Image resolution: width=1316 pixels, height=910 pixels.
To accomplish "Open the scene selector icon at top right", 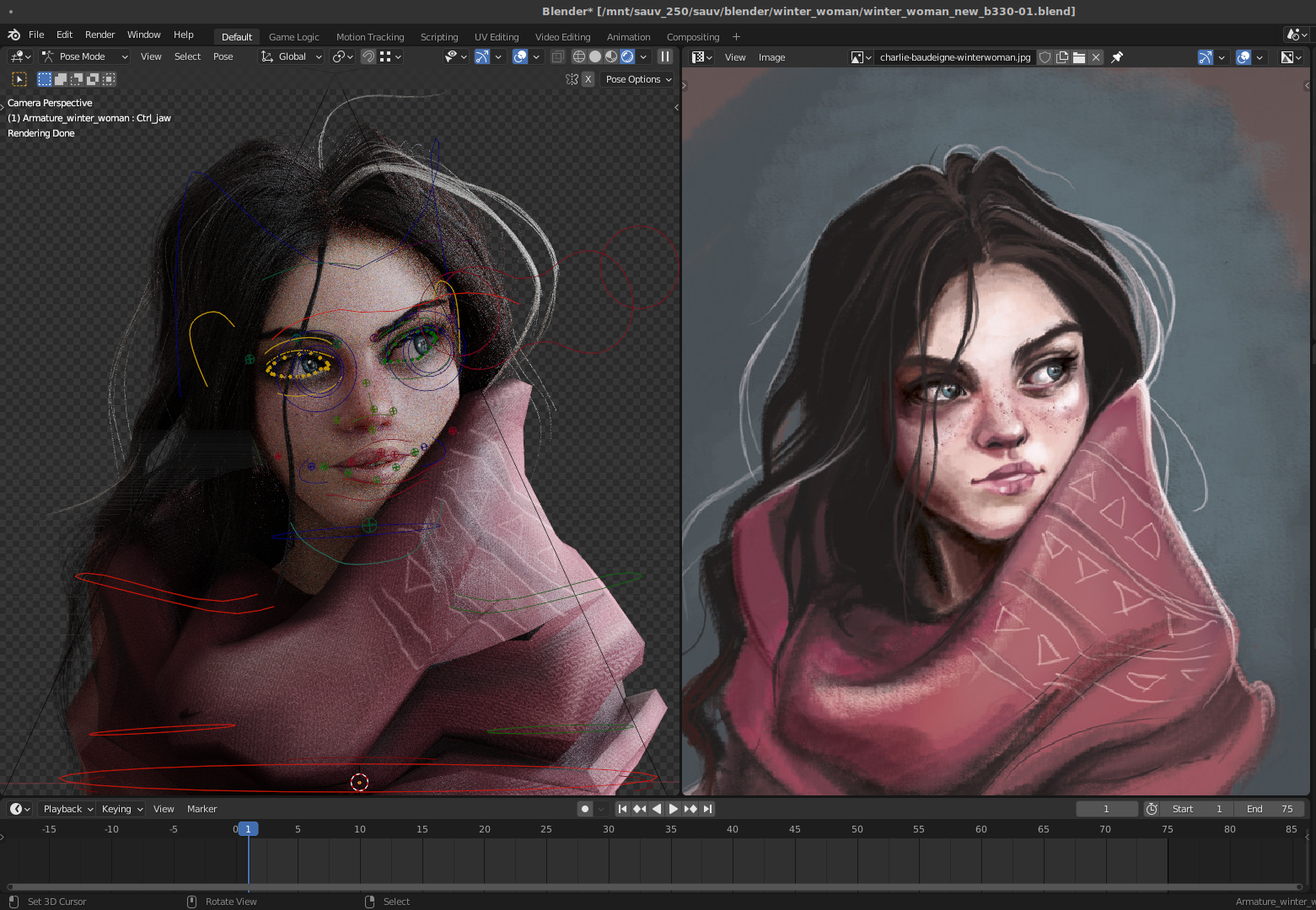I will 1297,35.
